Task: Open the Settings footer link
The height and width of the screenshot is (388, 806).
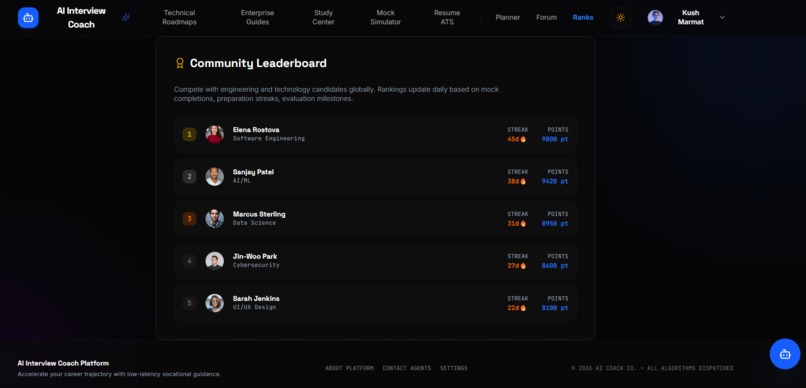Action: (x=454, y=368)
